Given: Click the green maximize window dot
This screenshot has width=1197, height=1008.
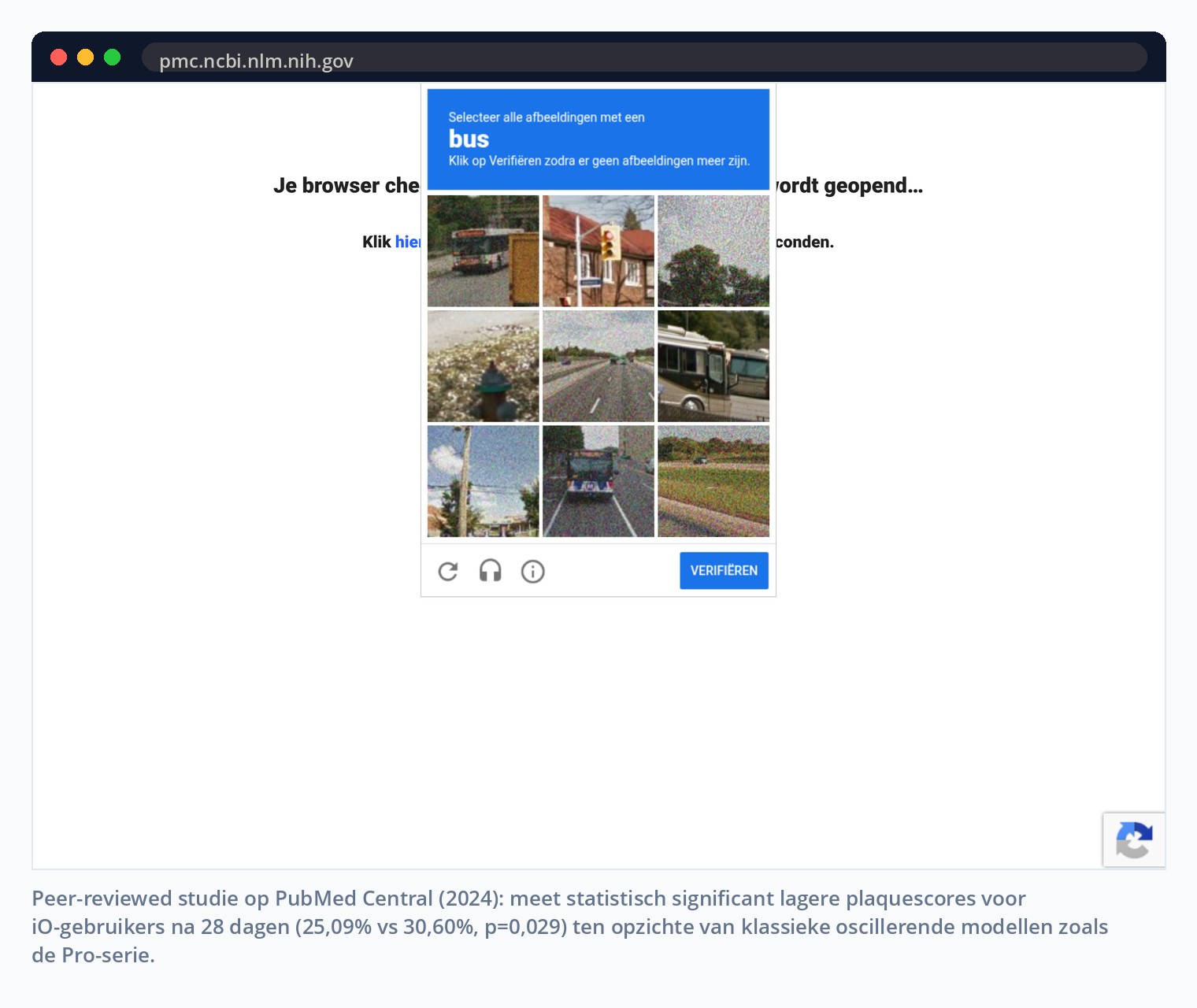Looking at the screenshot, I should (112, 57).
